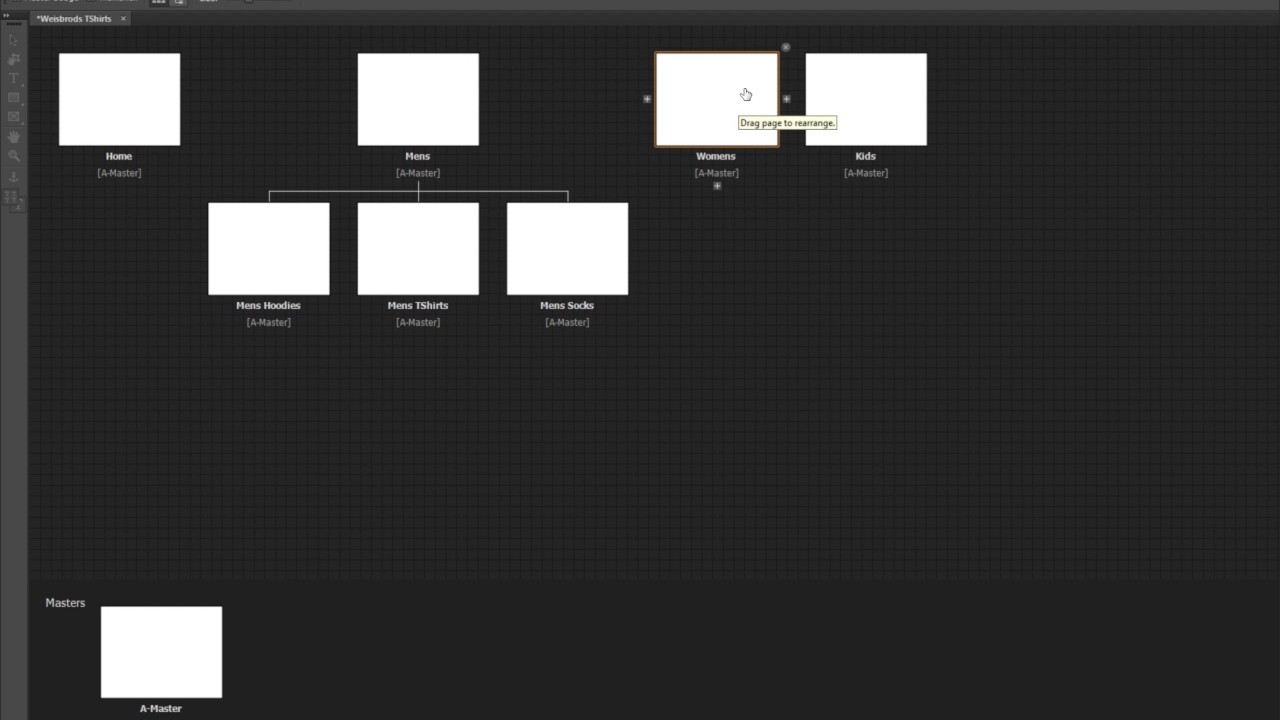Select the Kids page thumbnail

tap(866, 99)
